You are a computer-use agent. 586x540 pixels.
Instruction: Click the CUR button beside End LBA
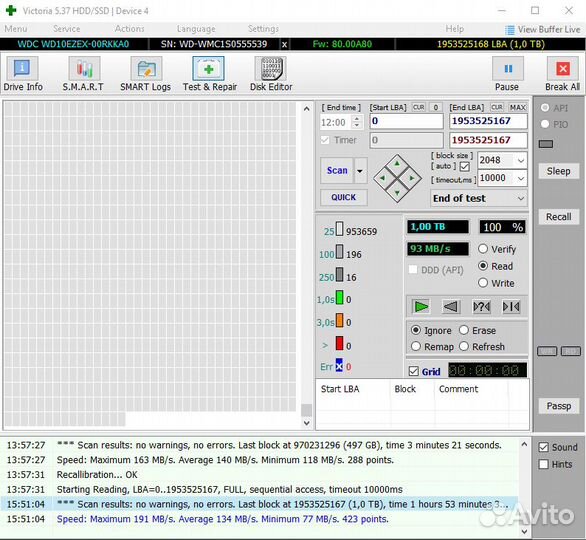[x=497, y=108]
